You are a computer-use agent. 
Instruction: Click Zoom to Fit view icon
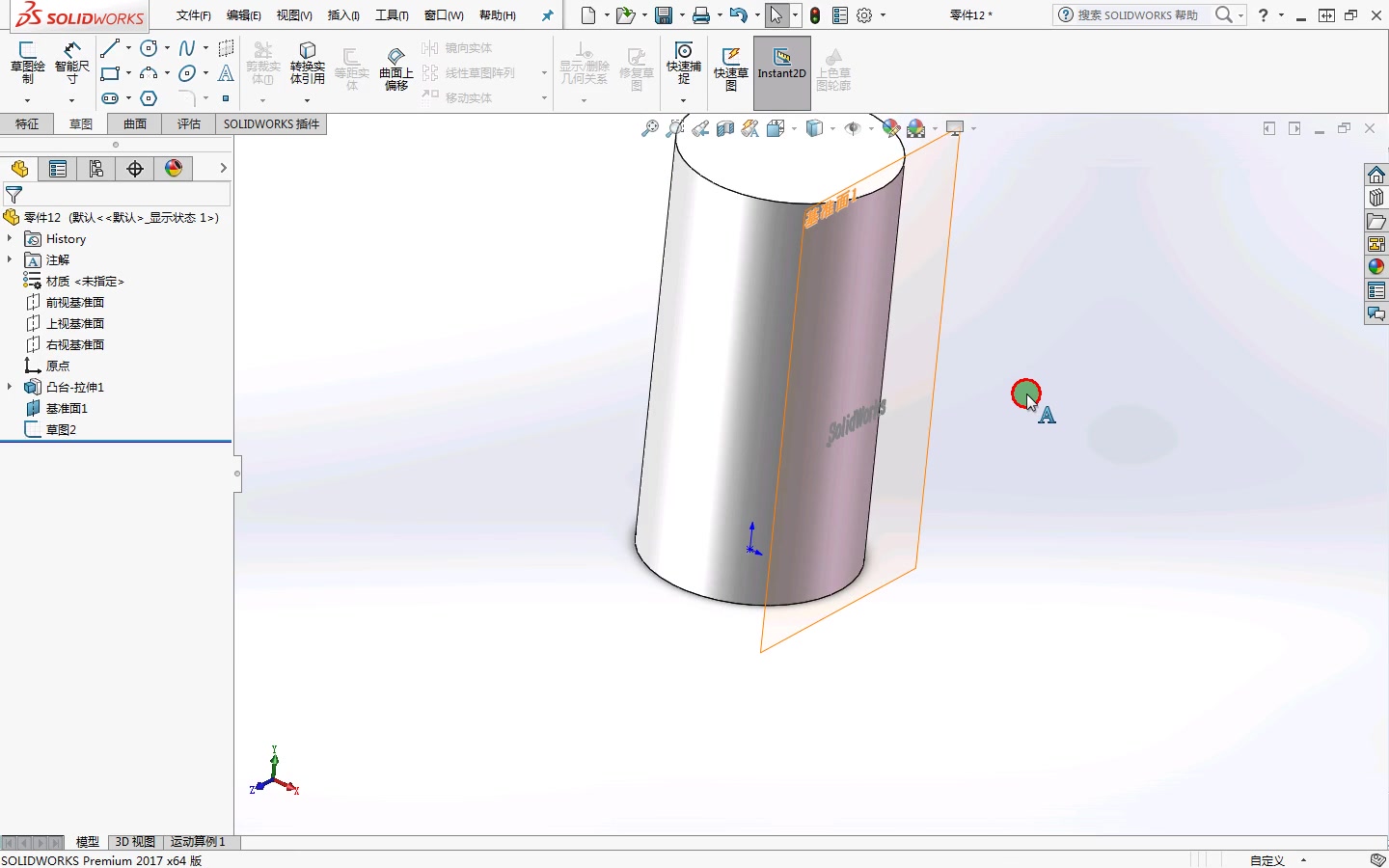(x=650, y=128)
